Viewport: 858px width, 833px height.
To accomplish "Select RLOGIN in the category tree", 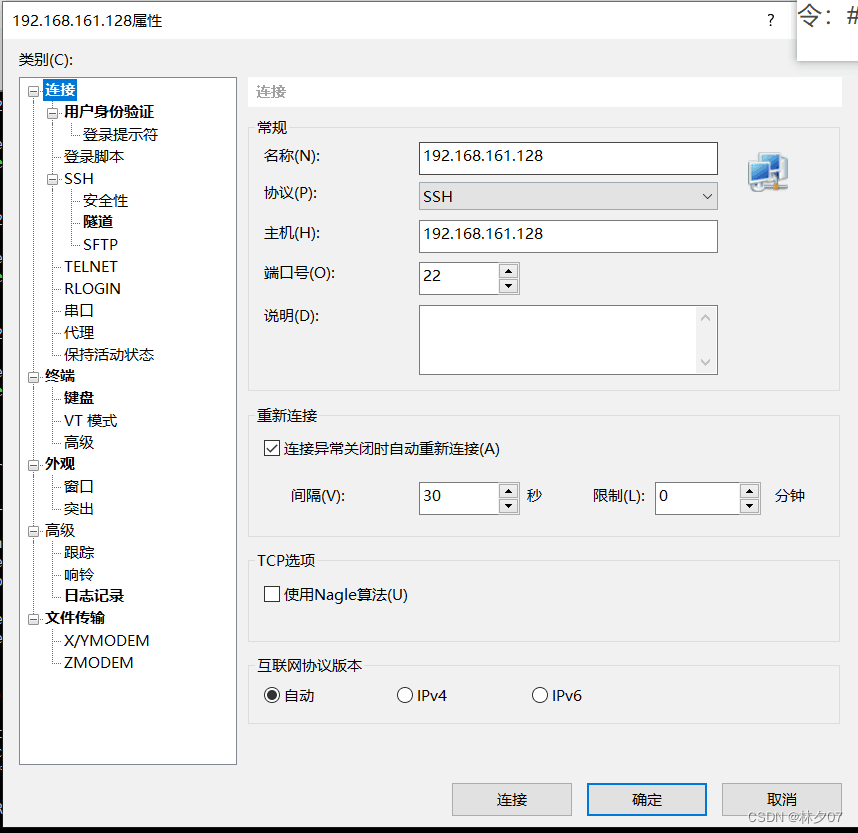I will tap(92, 288).
